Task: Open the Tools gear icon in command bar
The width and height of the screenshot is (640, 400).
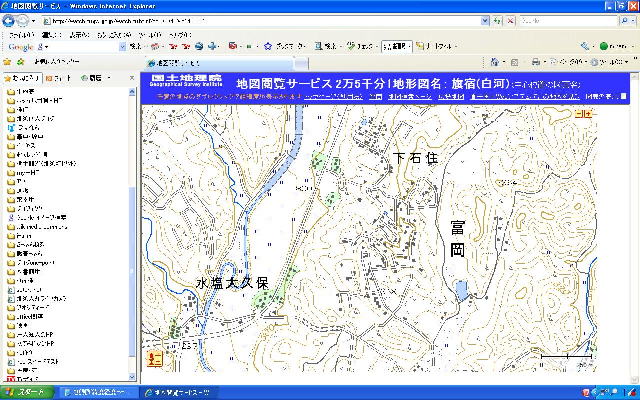Action: tap(594, 62)
